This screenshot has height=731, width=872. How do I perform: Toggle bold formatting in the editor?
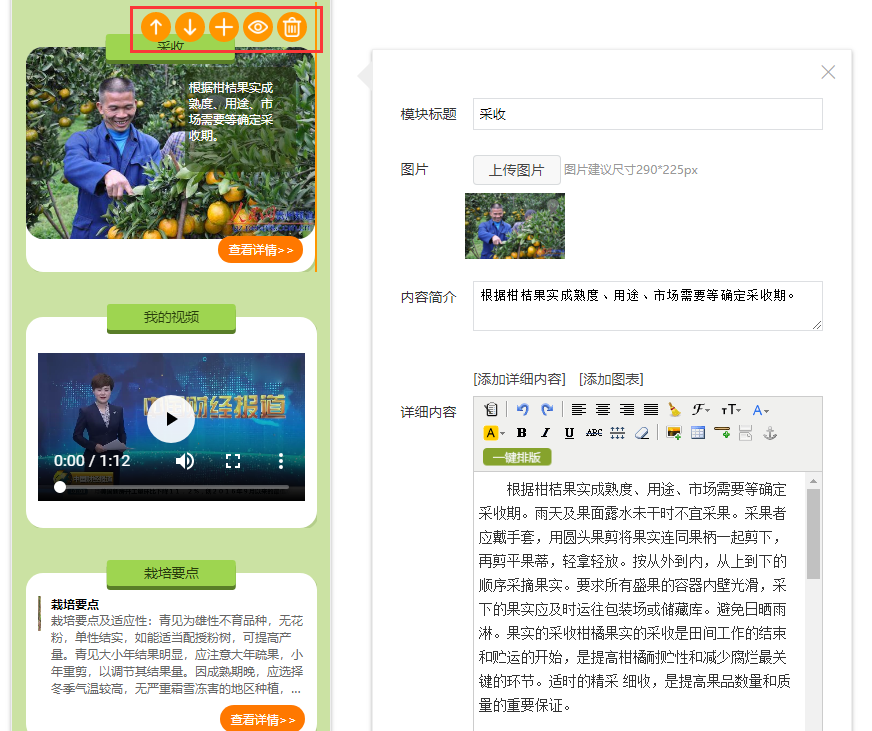521,433
